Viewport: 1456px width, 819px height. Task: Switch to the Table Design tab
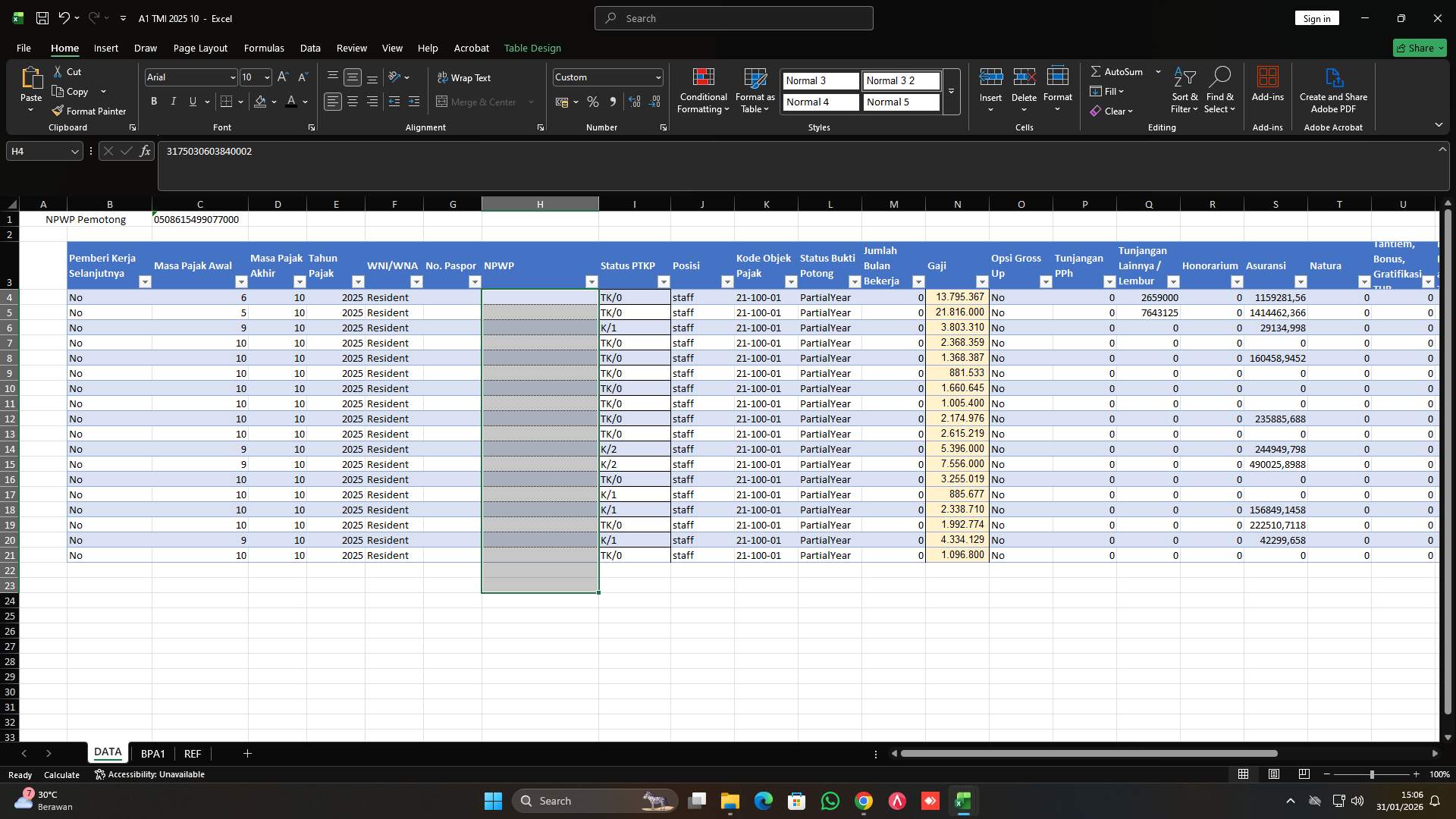click(532, 48)
